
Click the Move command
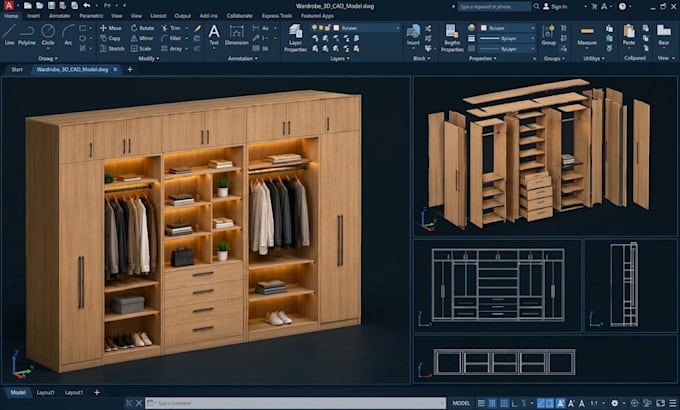(111, 28)
